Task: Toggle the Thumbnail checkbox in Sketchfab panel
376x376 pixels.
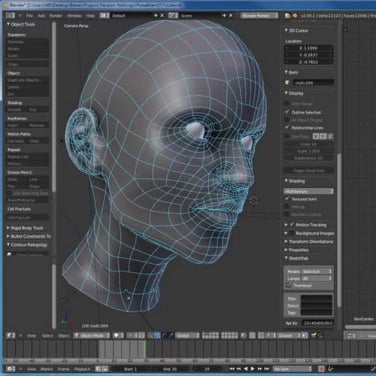Action: pos(289,285)
